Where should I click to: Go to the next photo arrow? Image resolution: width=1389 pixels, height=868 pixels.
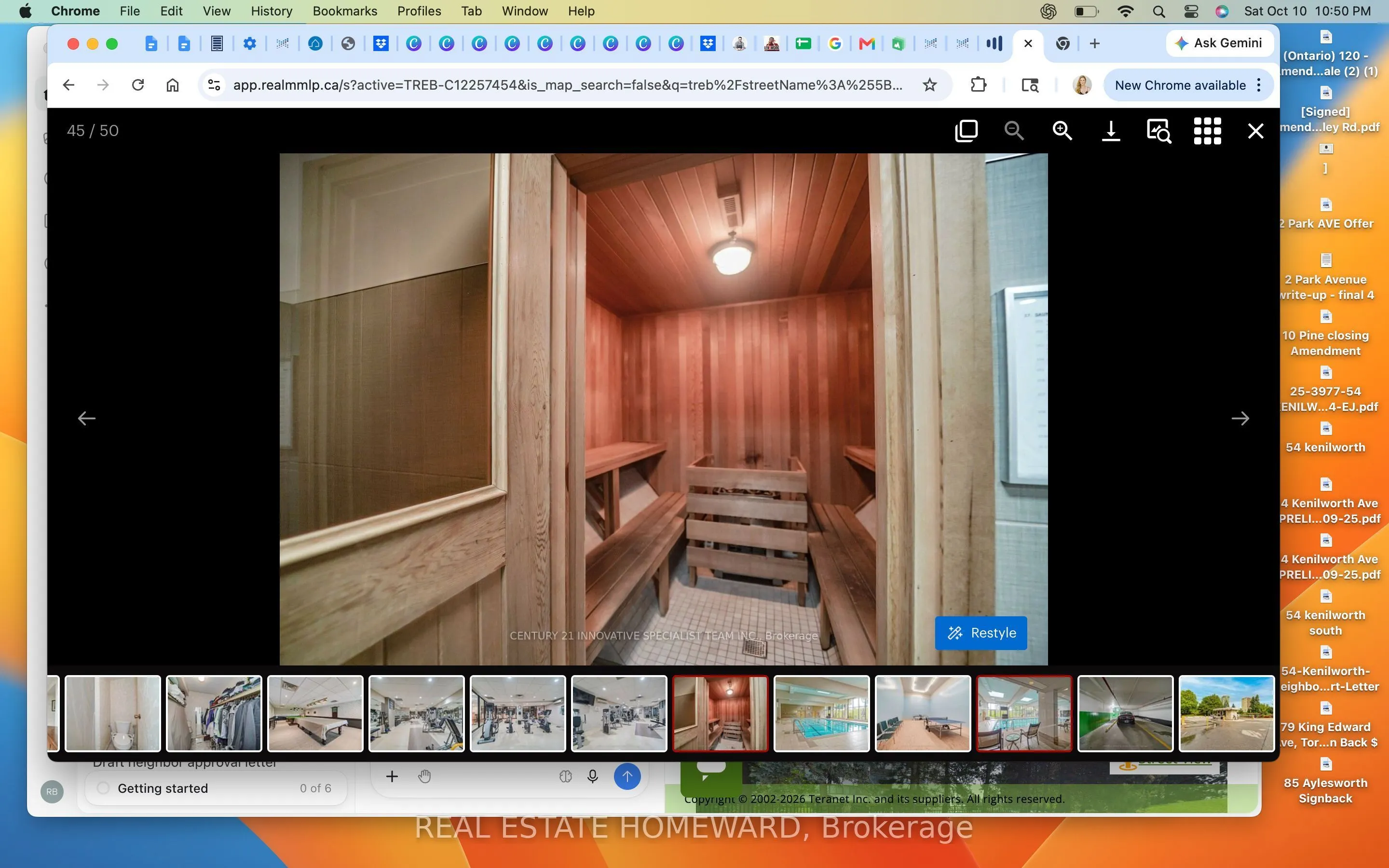1240,419
